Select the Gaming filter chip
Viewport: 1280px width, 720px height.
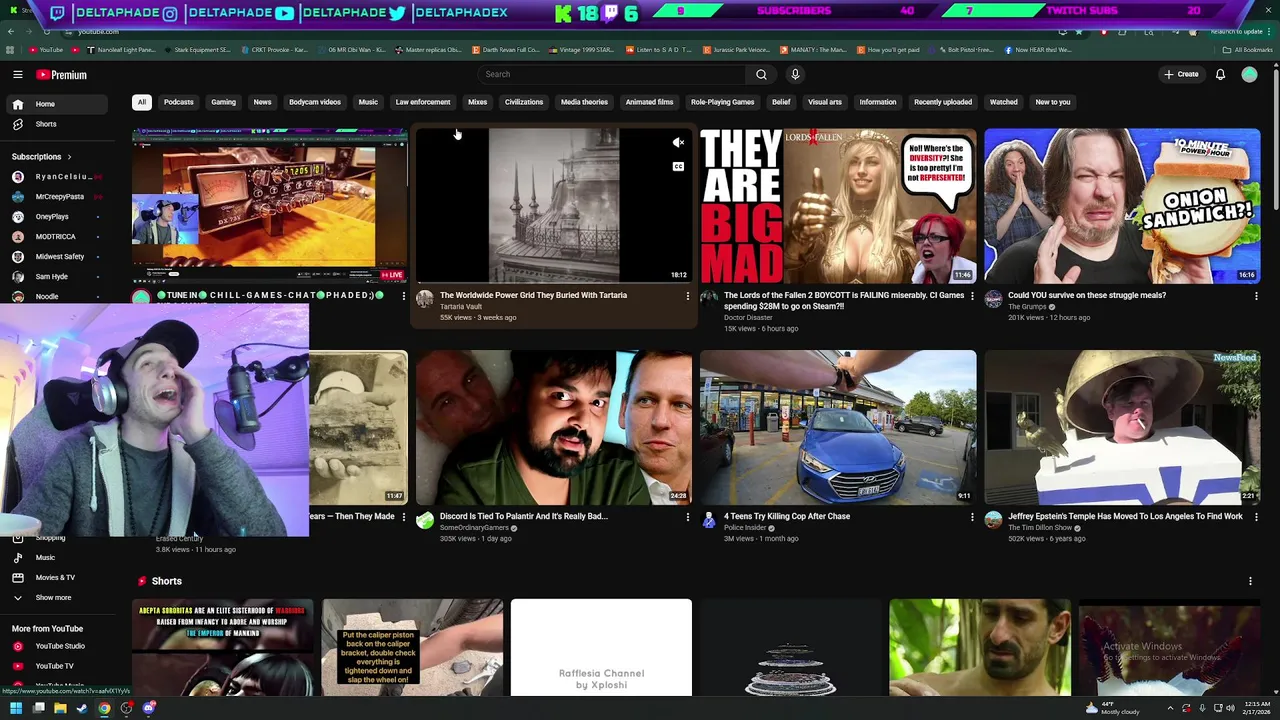click(x=223, y=102)
